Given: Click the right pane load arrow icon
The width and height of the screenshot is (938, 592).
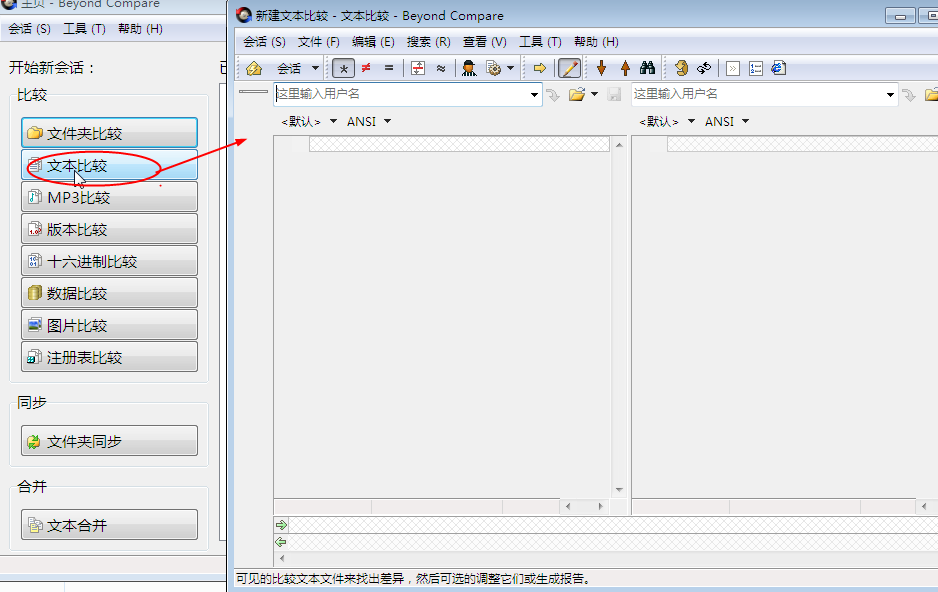Looking at the screenshot, I should 909,95.
